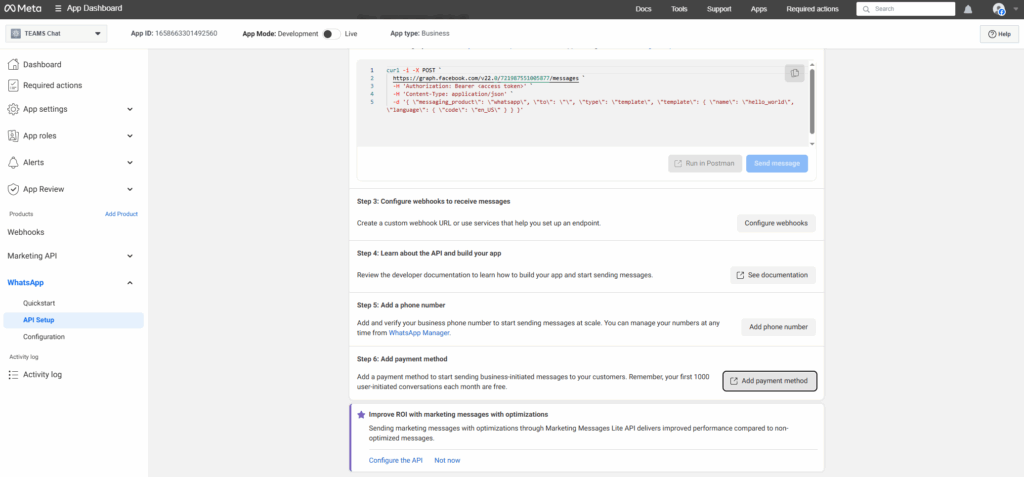Click See documentation button

coord(773,275)
